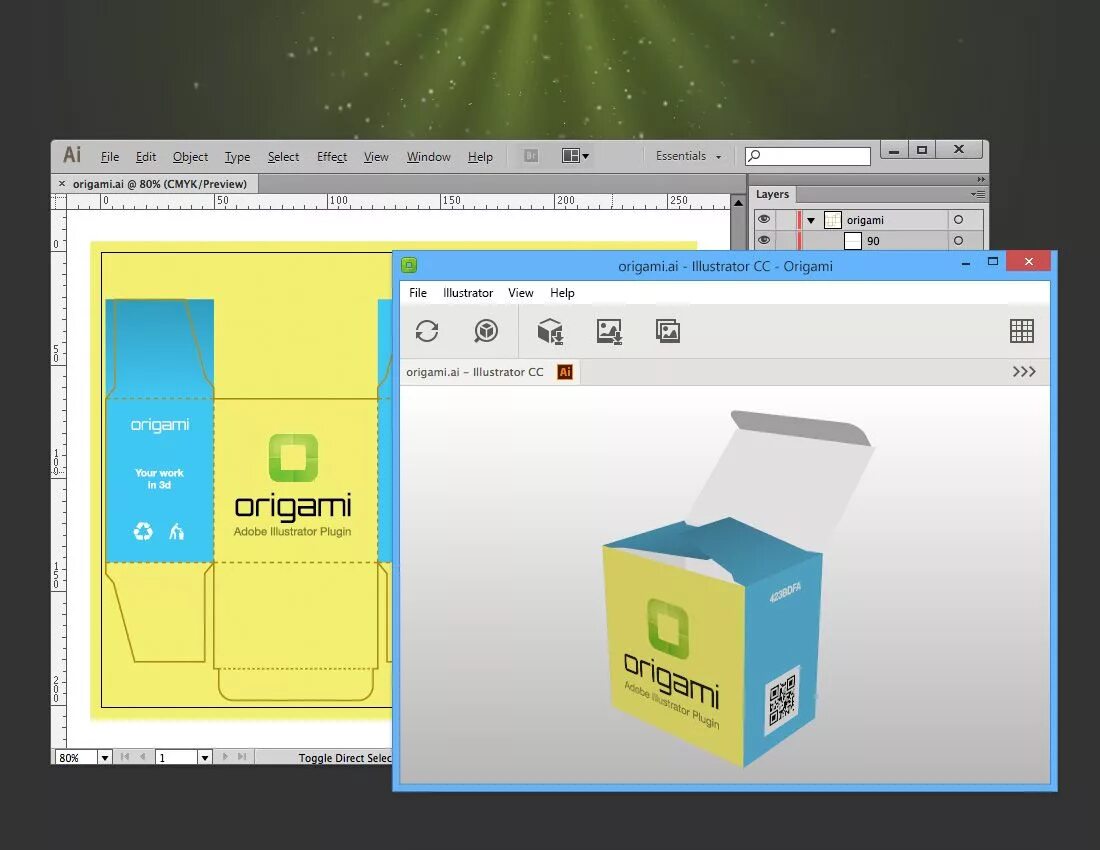This screenshot has height=850, width=1100.
Task: Click Toggle Direct Selection status text
Action: click(x=344, y=757)
